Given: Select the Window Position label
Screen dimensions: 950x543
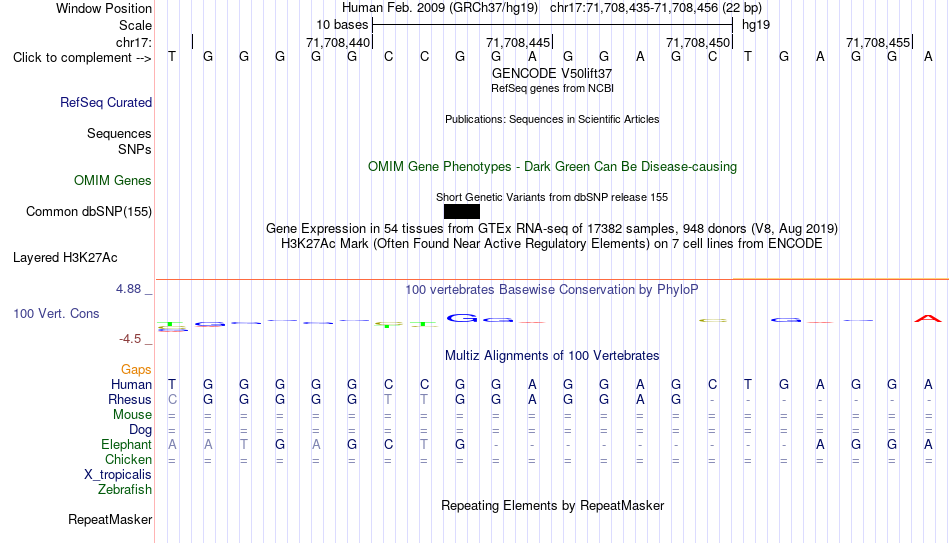Looking at the screenshot, I should pos(104,8).
